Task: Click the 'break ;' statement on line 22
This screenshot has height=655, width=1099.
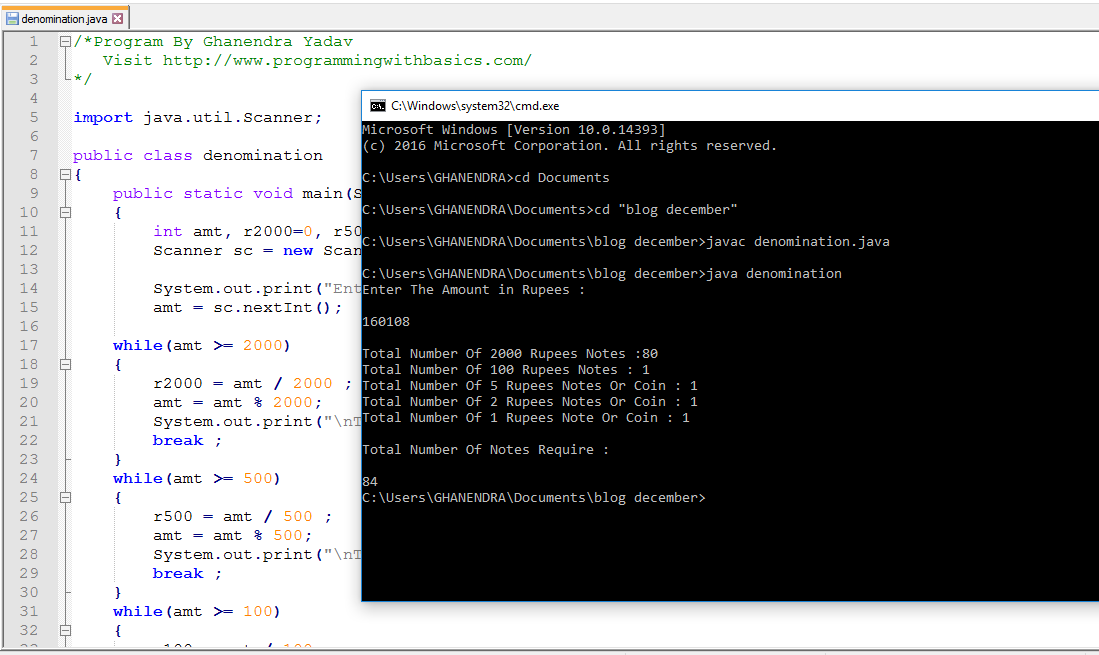Action: [187, 441]
